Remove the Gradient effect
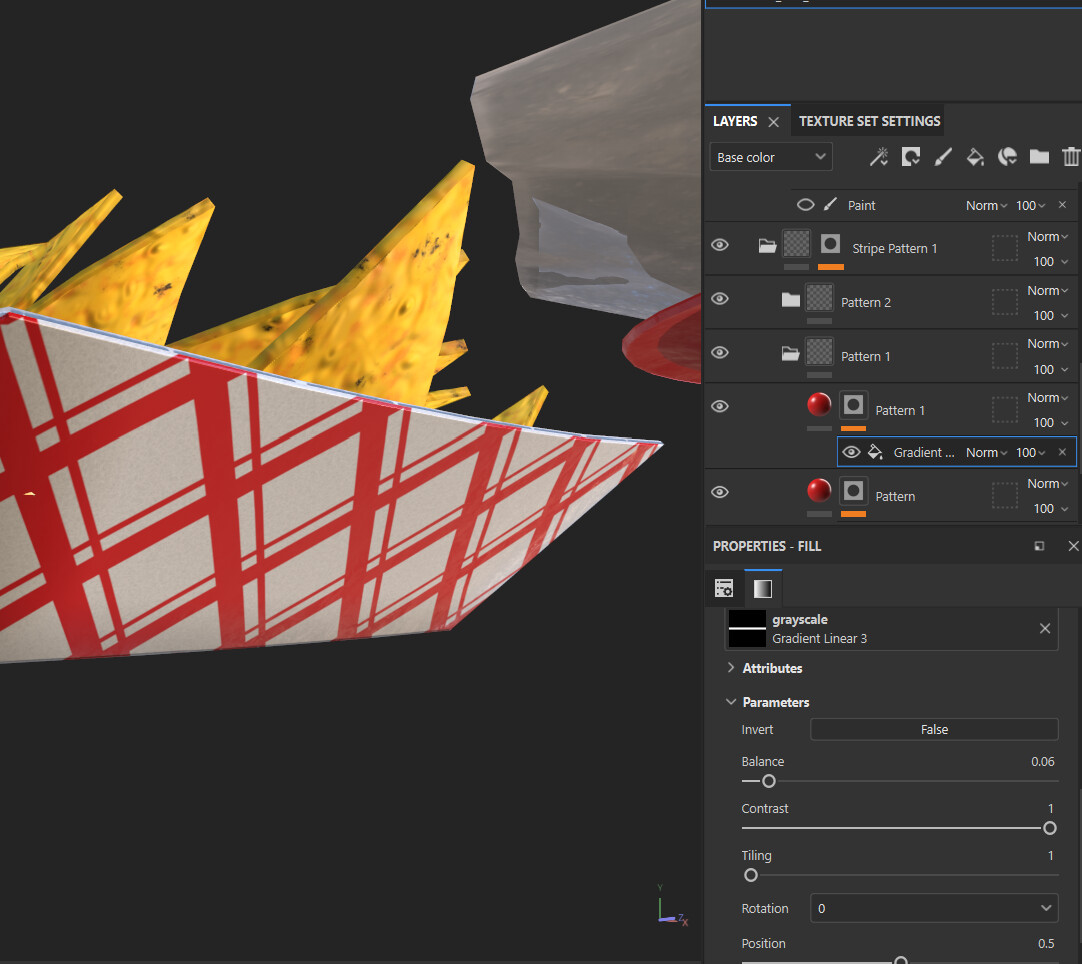1082x964 pixels. point(1062,451)
